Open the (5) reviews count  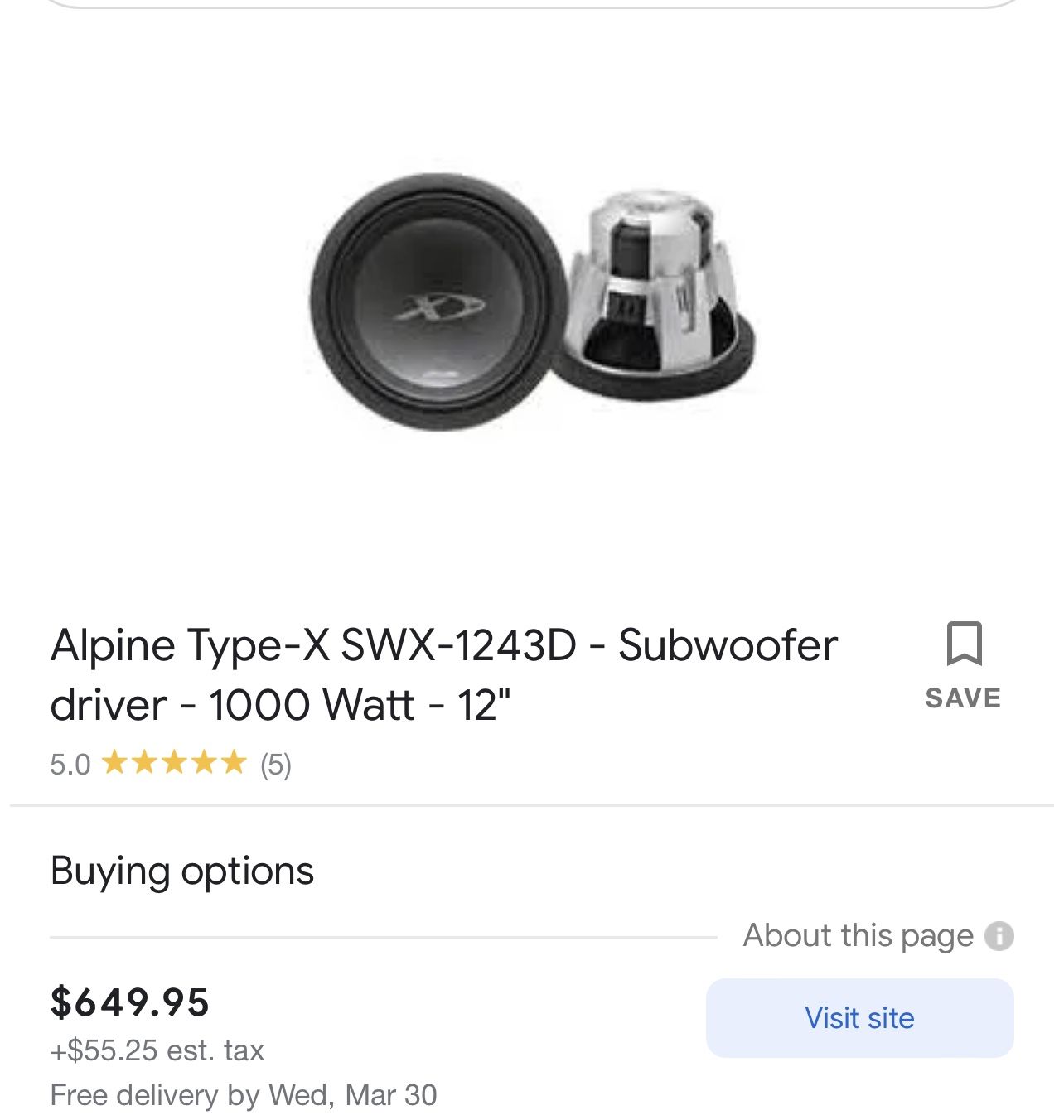276,764
